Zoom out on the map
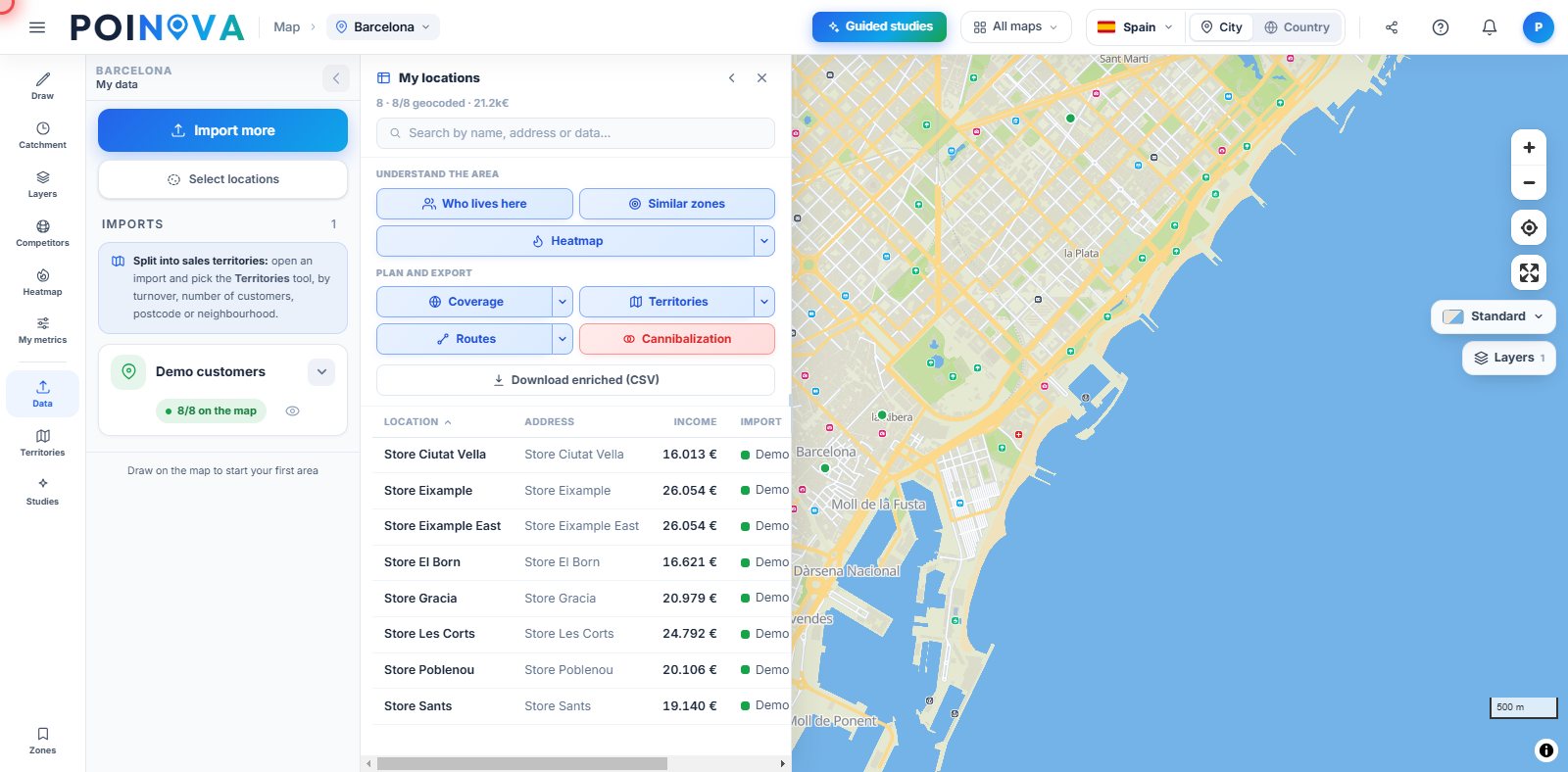Image resolution: width=1568 pixels, height=772 pixels. tap(1529, 182)
